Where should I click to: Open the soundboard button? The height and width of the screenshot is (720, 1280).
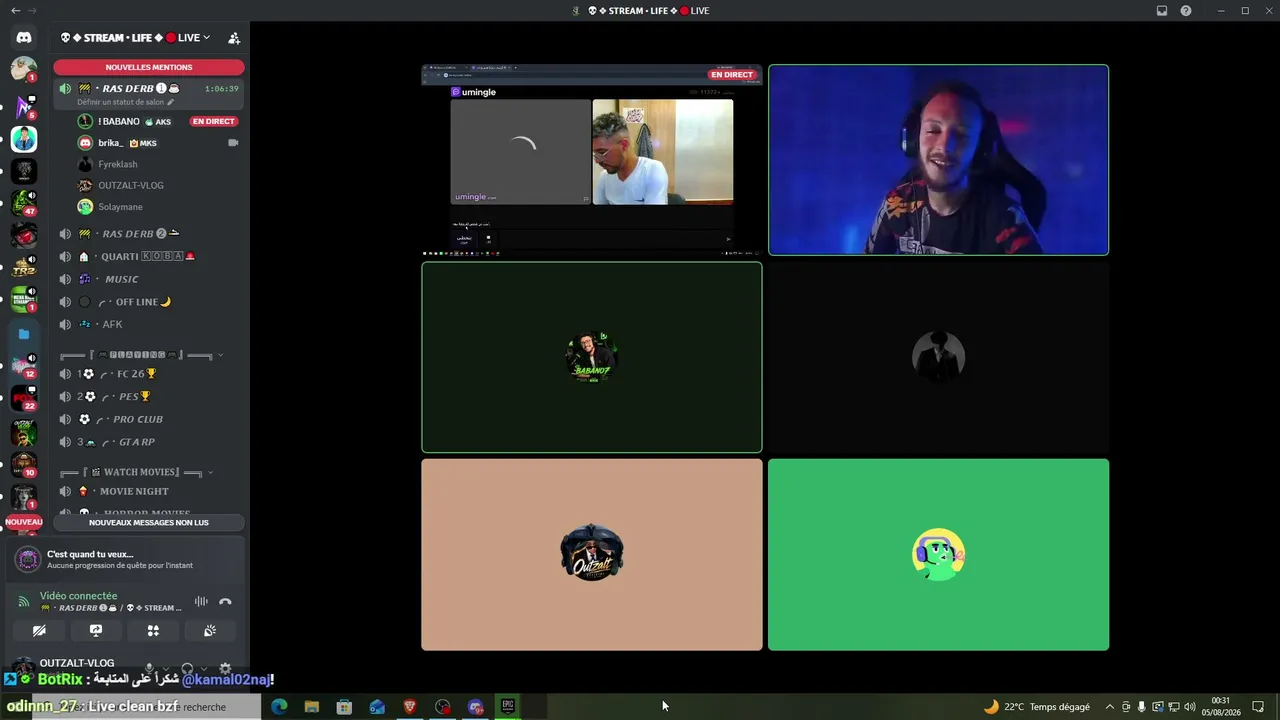coord(210,631)
